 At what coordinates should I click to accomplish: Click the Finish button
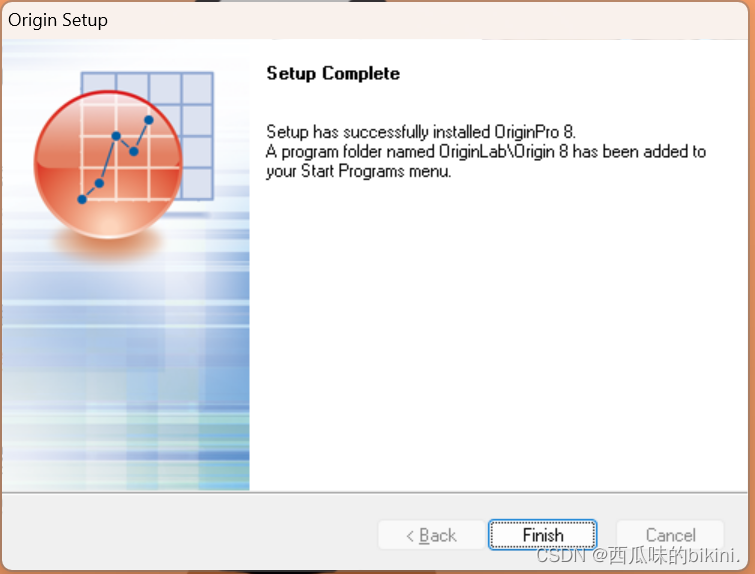543,535
